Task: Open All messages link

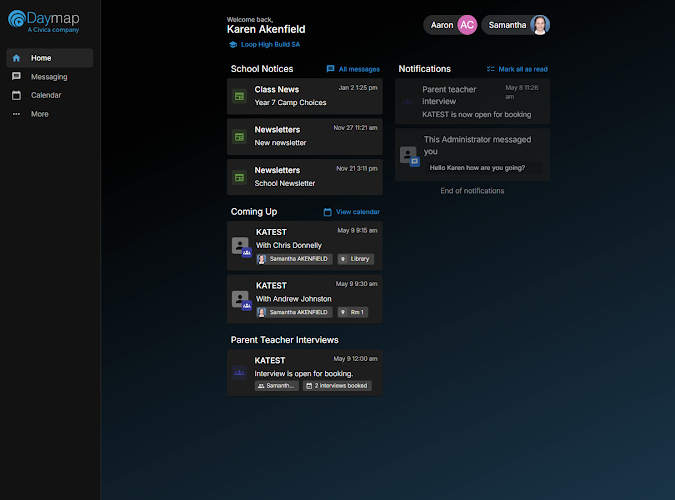Action: point(359,69)
